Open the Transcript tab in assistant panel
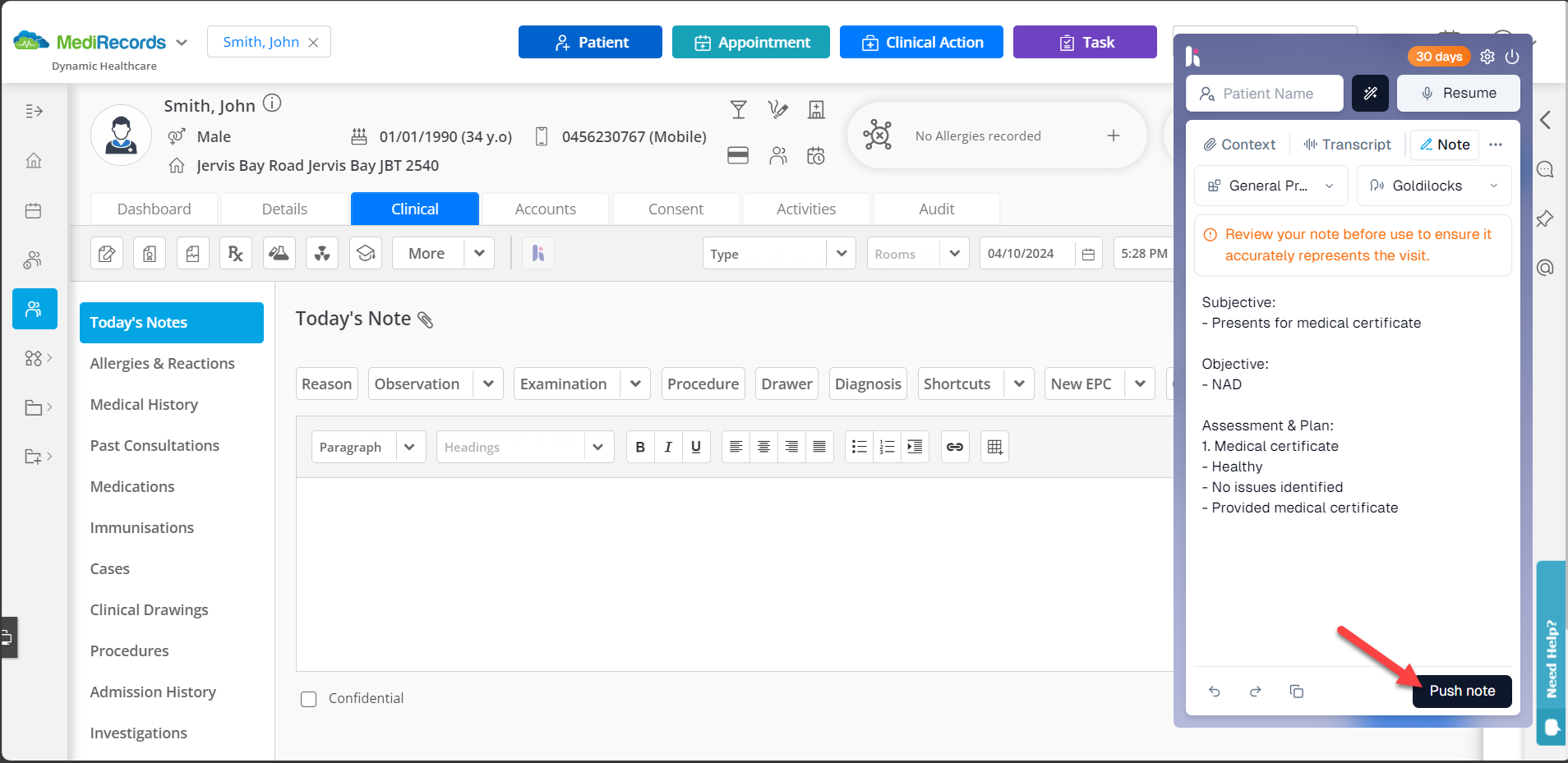This screenshot has width=1568, height=763. (x=1347, y=145)
